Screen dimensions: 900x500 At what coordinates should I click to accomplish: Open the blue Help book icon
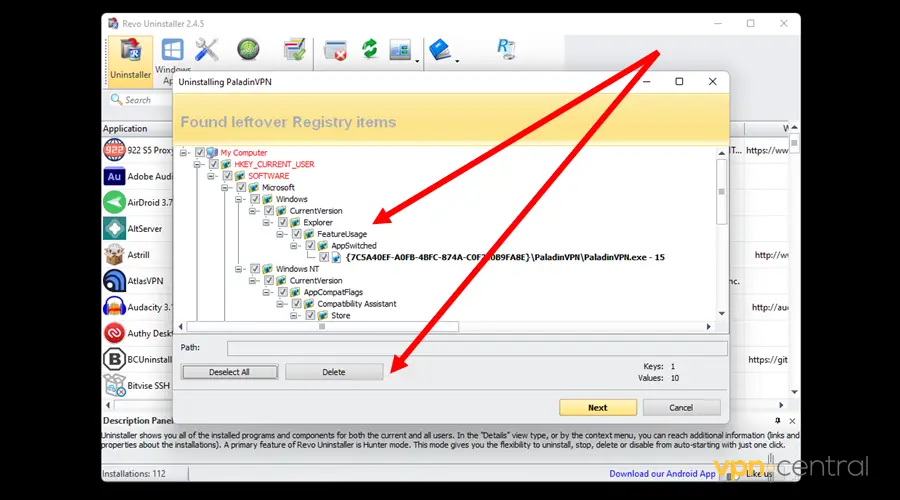coord(440,50)
